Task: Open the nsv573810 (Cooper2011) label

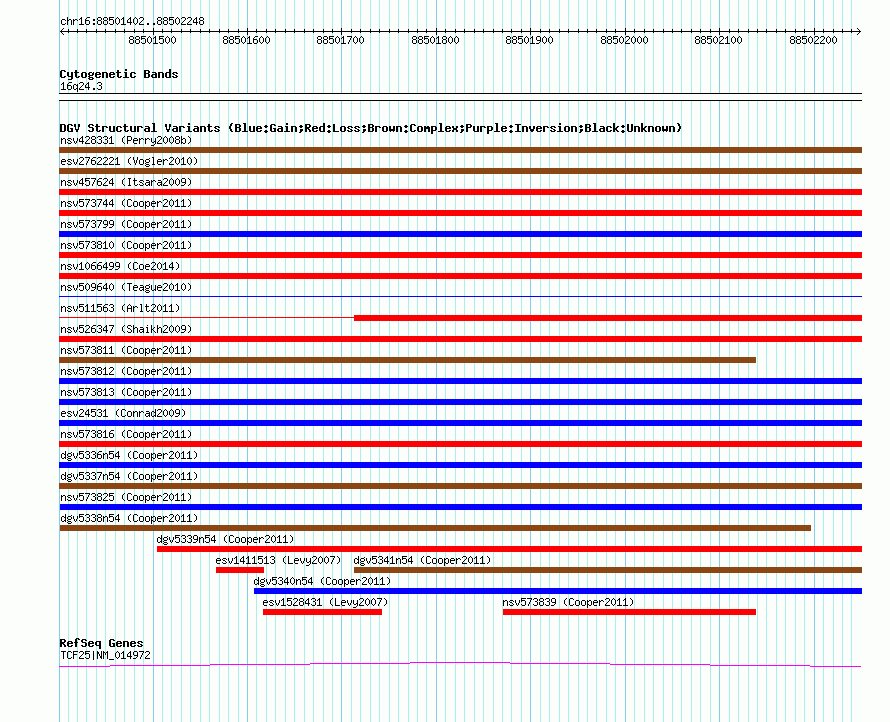Action: click(126, 245)
